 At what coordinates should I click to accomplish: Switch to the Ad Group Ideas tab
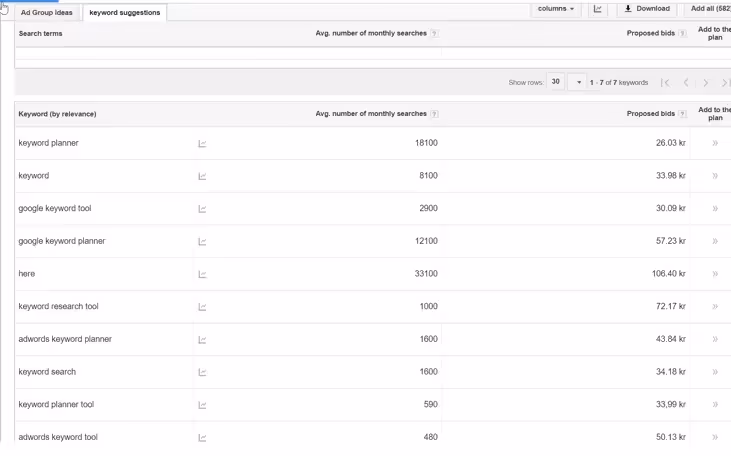47,13
